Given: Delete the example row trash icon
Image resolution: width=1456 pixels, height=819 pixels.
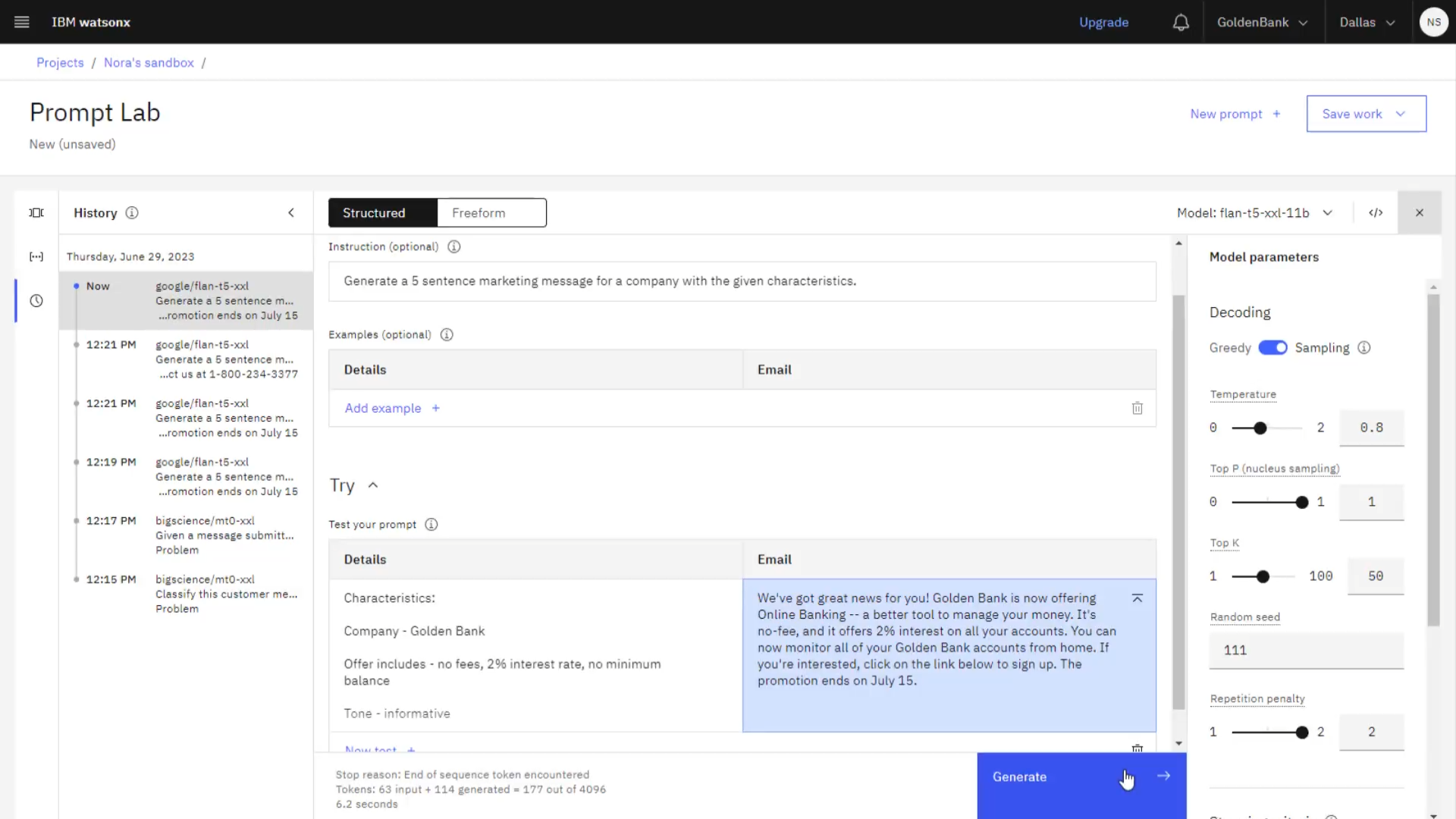Looking at the screenshot, I should (x=1137, y=408).
